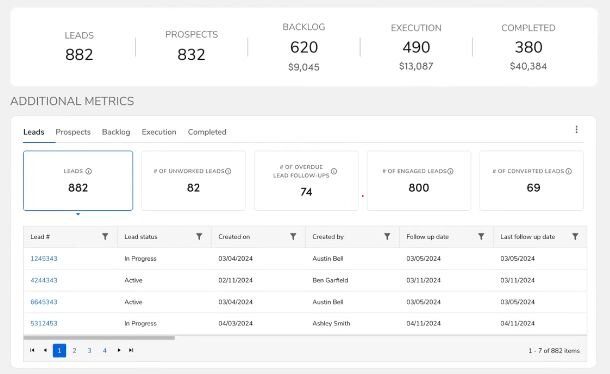The height and width of the screenshot is (374, 610).
Task: Show info for unworked leads metric
Action: pos(228,171)
